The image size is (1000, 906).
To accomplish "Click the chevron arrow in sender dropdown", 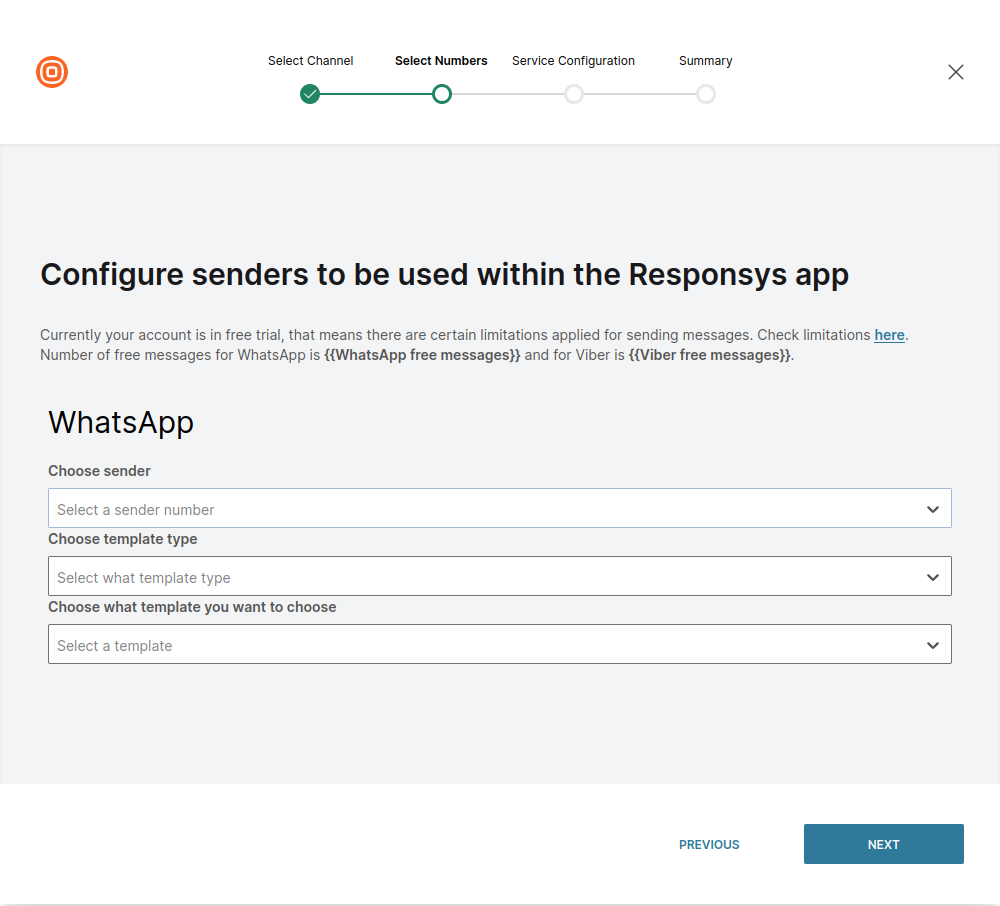I will click(932, 509).
